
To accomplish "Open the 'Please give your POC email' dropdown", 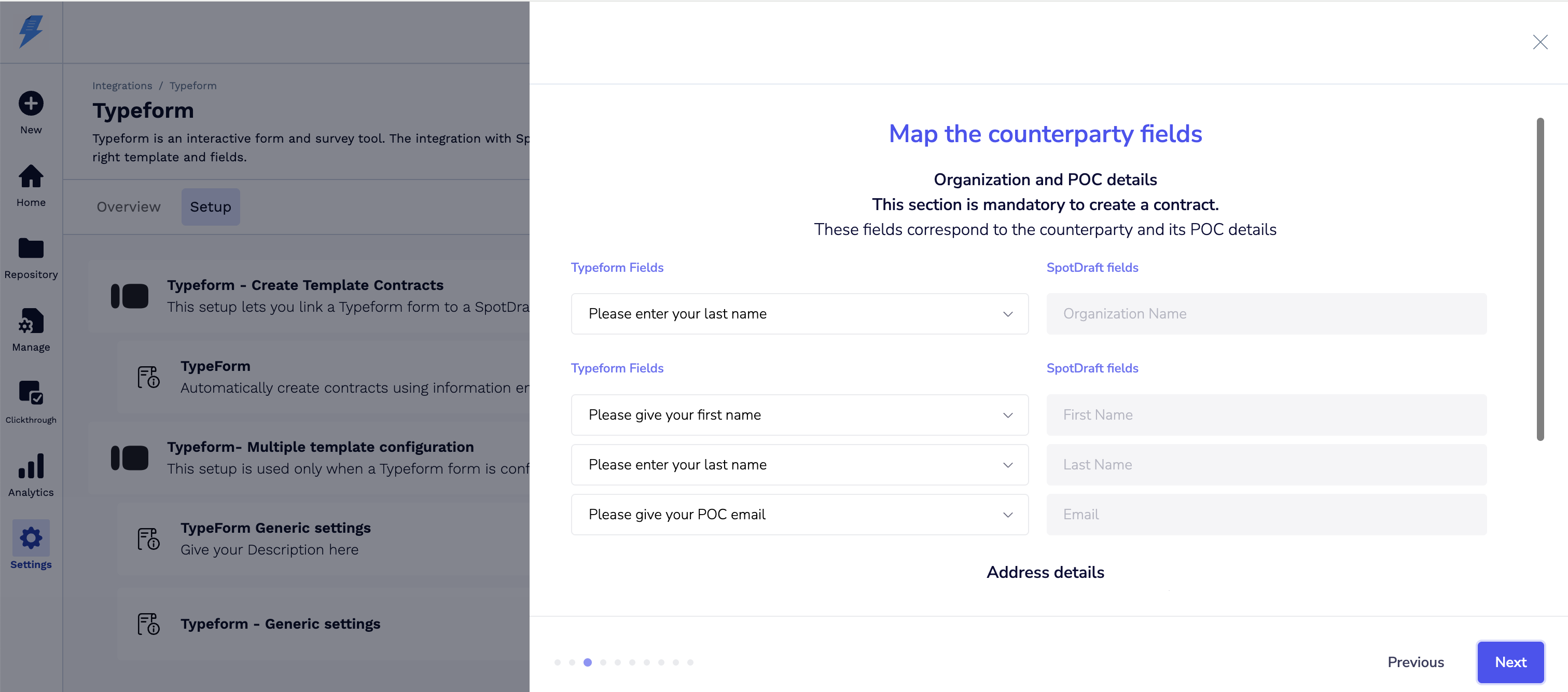I will click(x=799, y=515).
